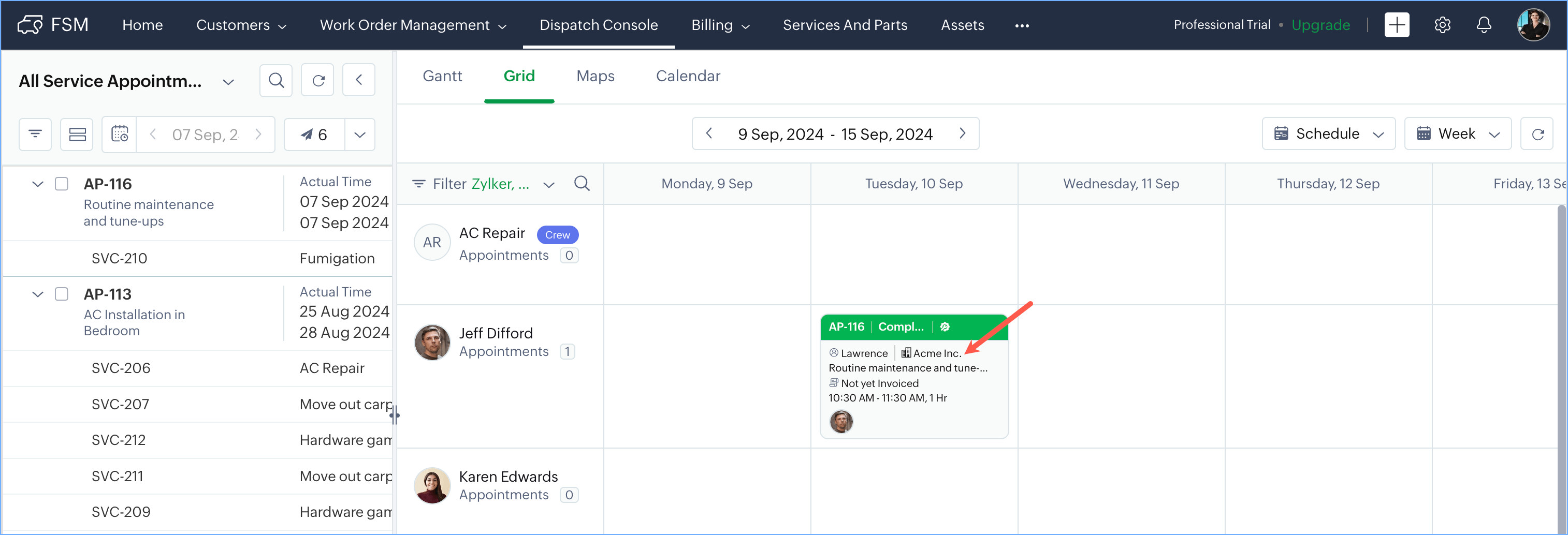The height and width of the screenshot is (535, 1568).
Task: Switch to the Gantt tab
Action: 442,76
